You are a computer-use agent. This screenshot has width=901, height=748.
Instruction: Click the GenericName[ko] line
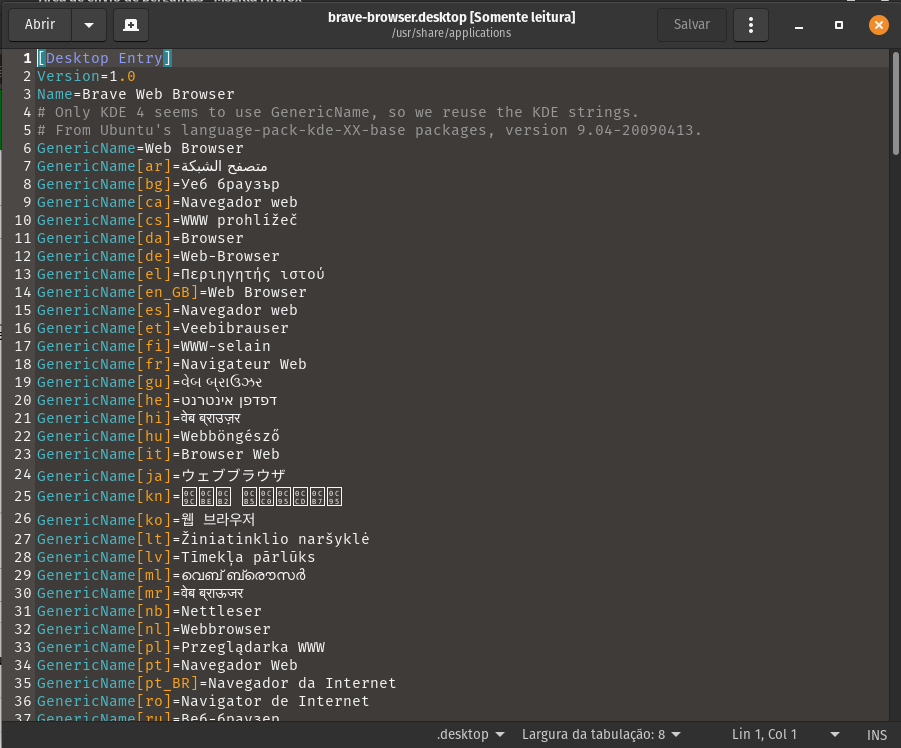[x=146, y=520]
